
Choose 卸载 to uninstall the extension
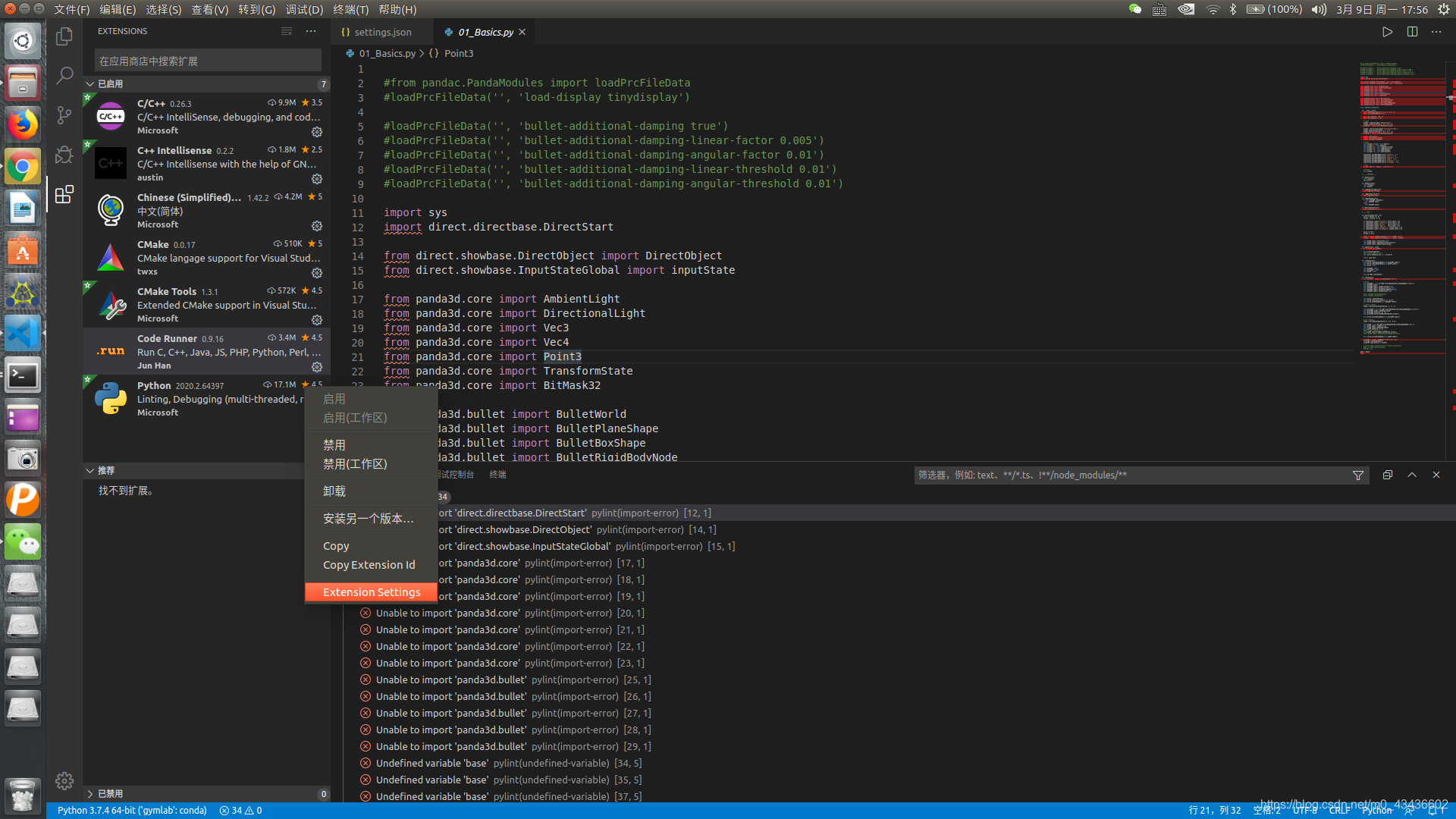coord(334,491)
